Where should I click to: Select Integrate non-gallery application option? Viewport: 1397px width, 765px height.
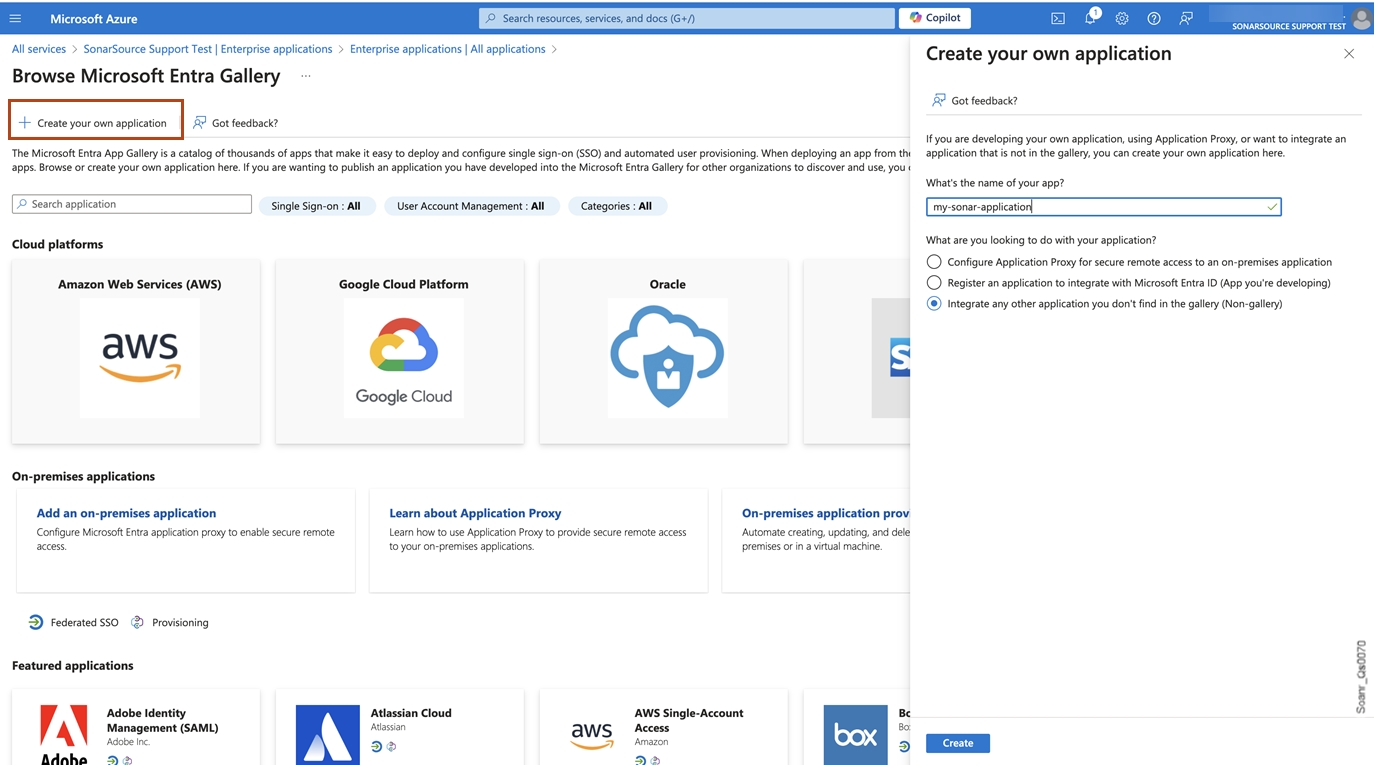point(933,303)
